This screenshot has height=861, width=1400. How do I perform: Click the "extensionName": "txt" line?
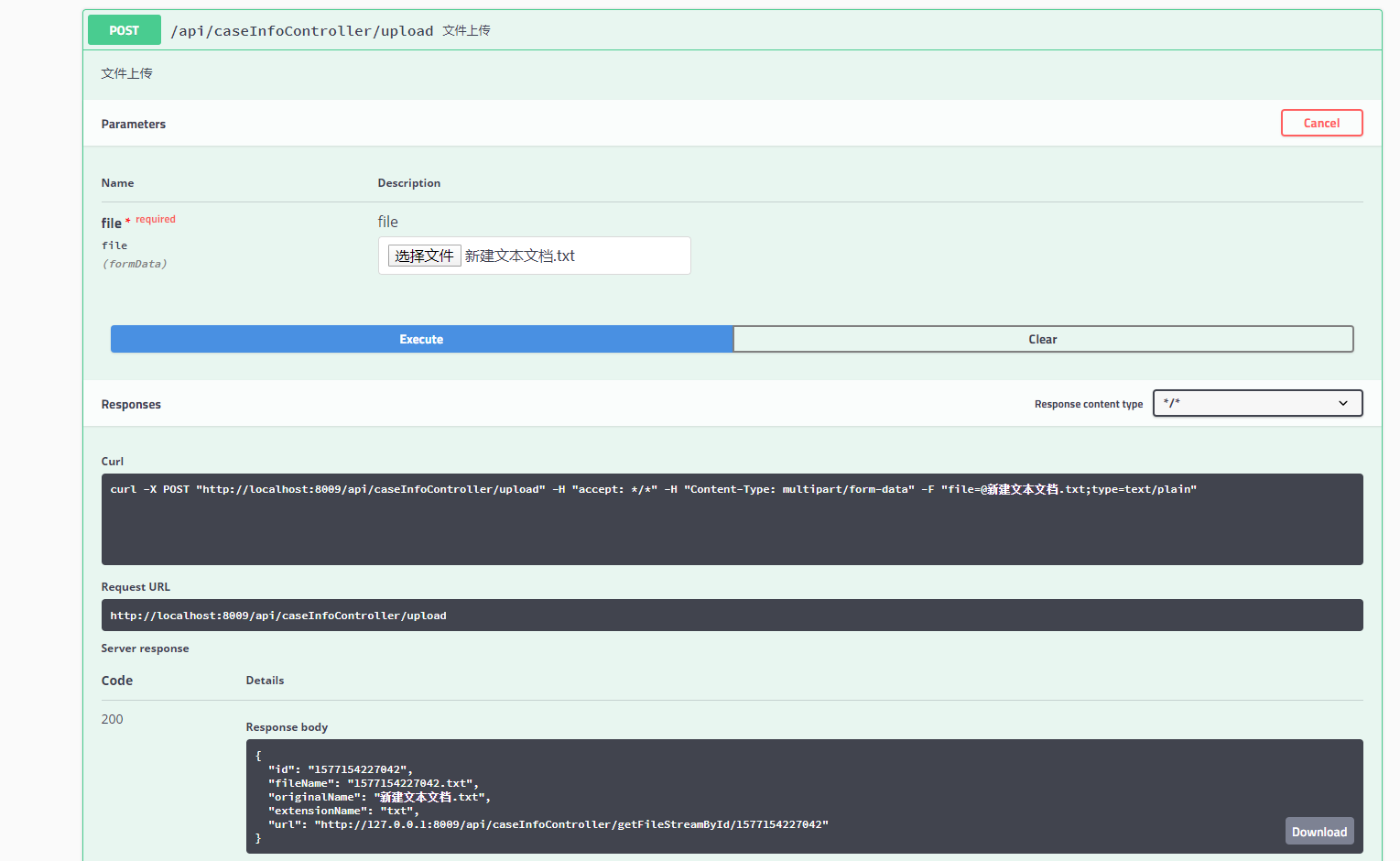[x=343, y=811]
